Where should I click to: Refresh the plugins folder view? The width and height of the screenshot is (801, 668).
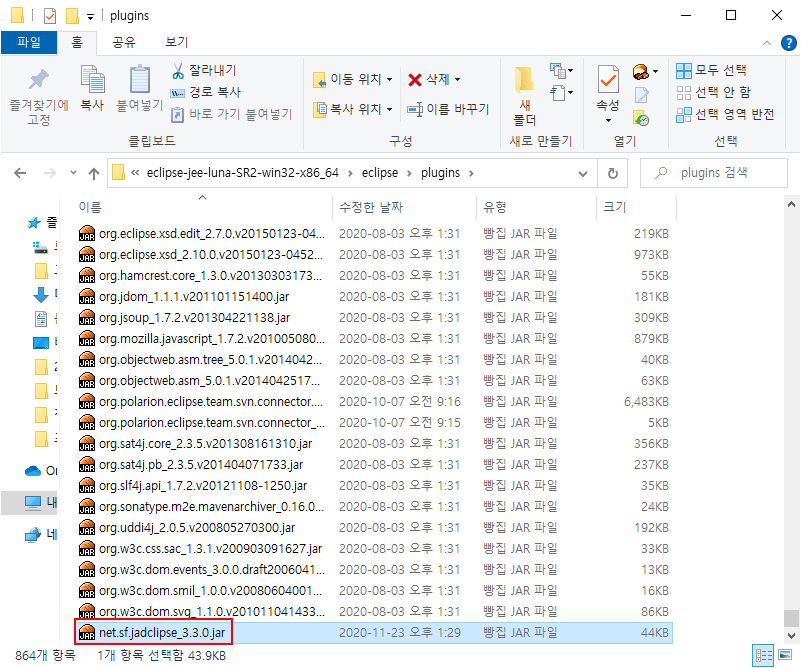(x=612, y=173)
